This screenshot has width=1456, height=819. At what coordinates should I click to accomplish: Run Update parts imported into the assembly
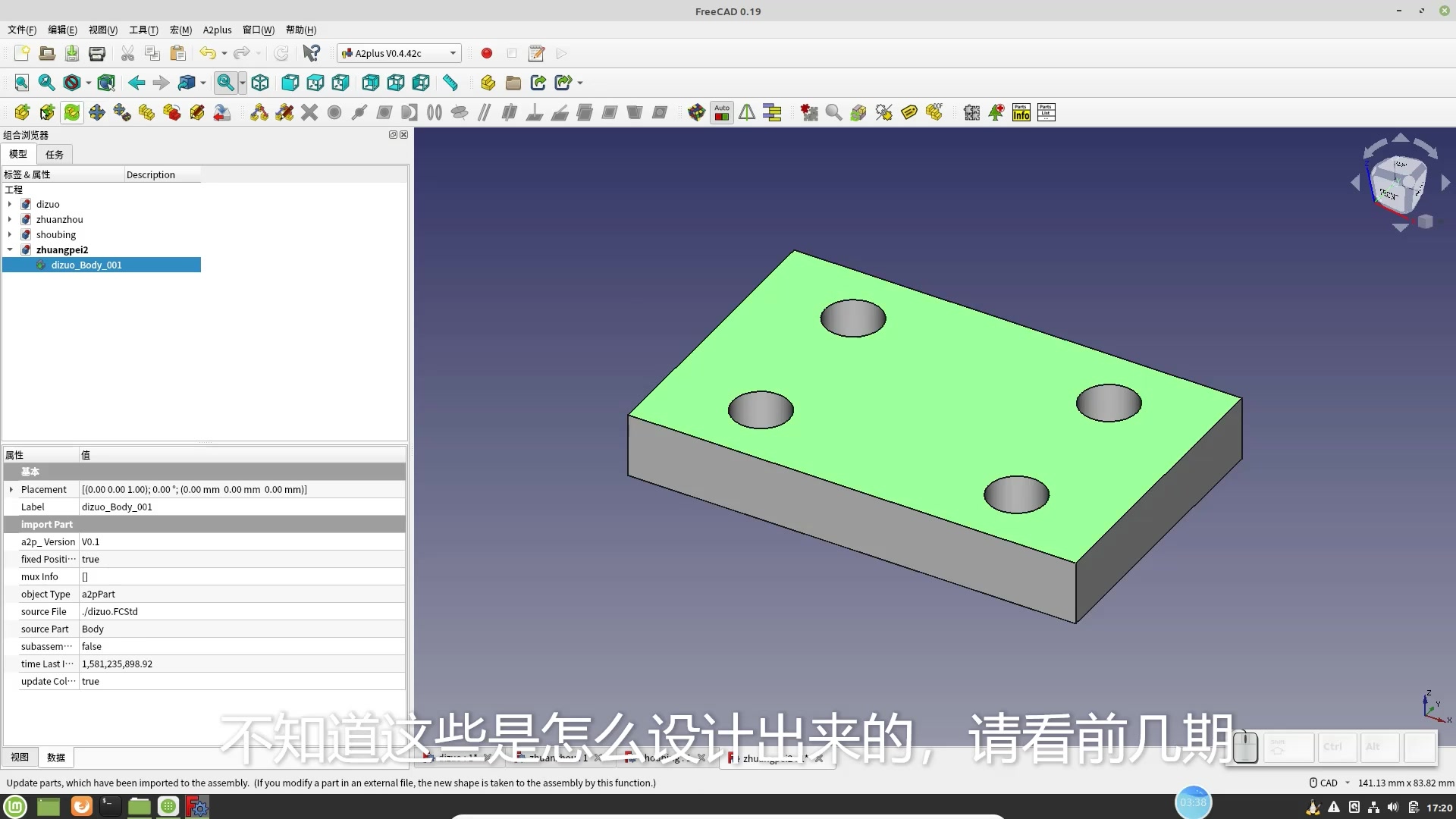click(71, 112)
